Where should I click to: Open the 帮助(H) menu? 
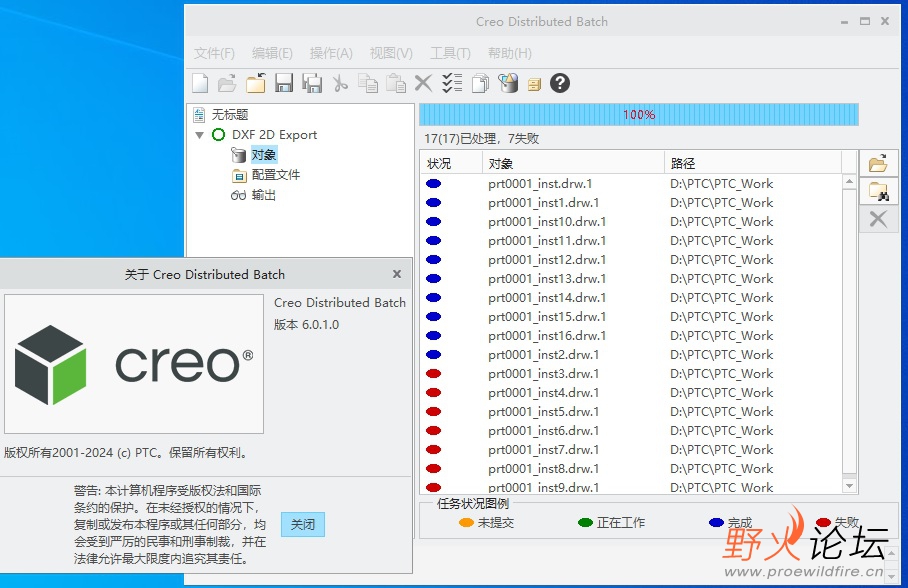point(510,53)
